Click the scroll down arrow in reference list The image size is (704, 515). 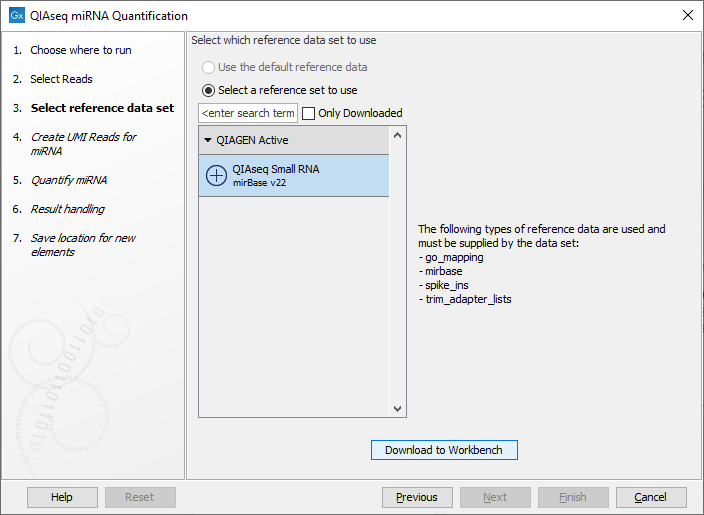[x=397, y=408]
